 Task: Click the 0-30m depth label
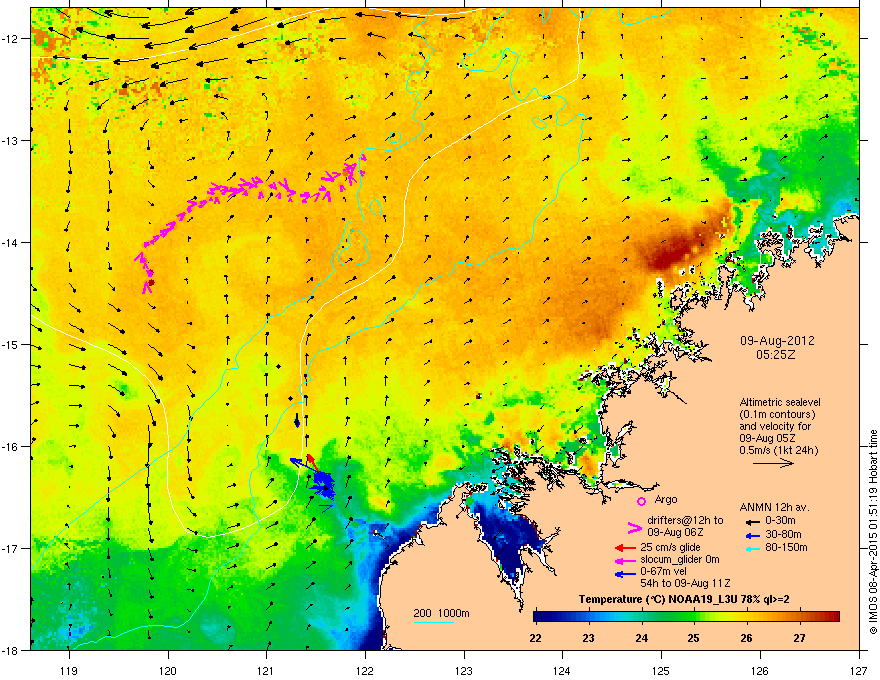(780, 521)
